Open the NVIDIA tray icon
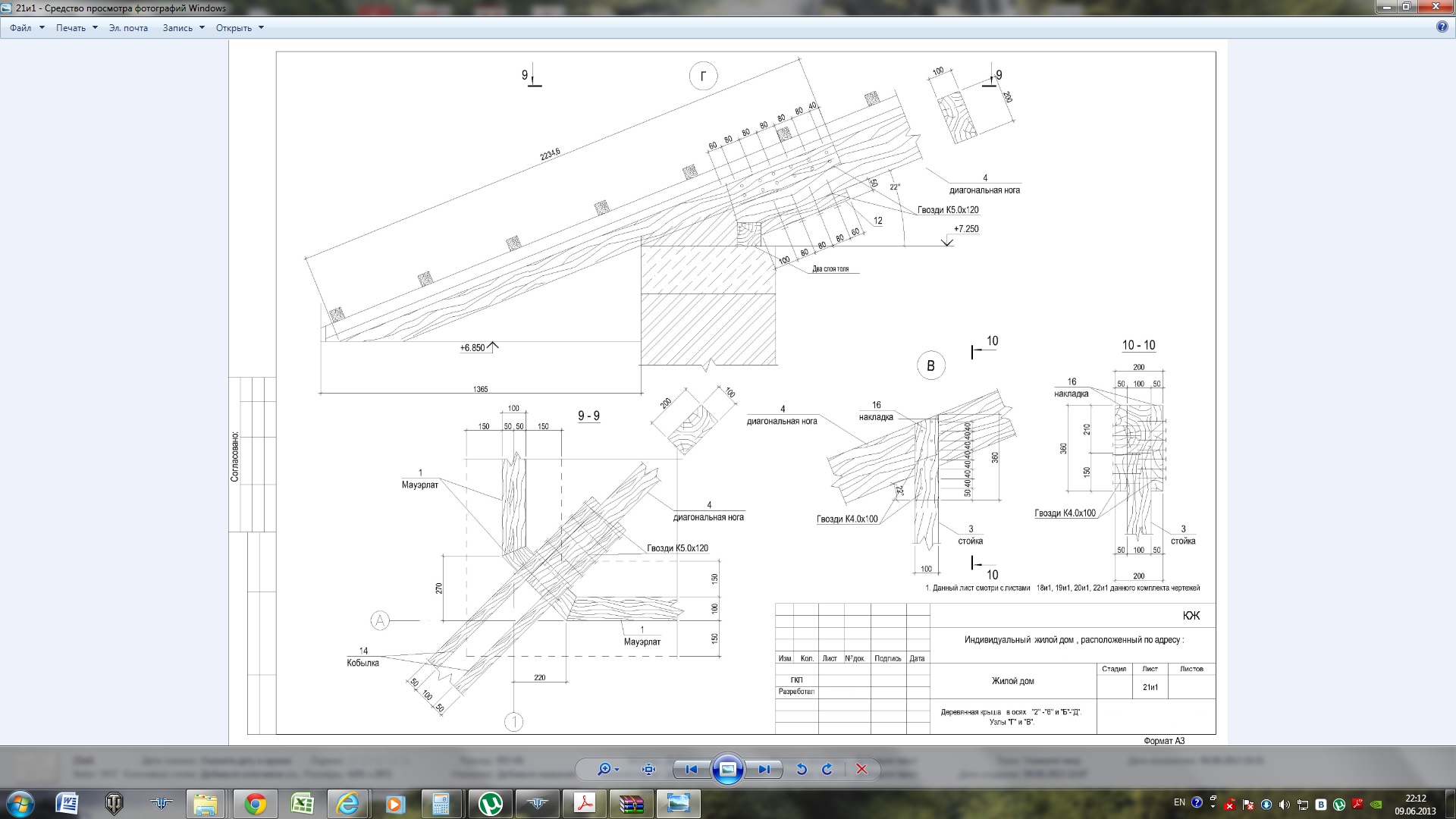Viewport: 1456px width, 819px height. [1376, 805]
